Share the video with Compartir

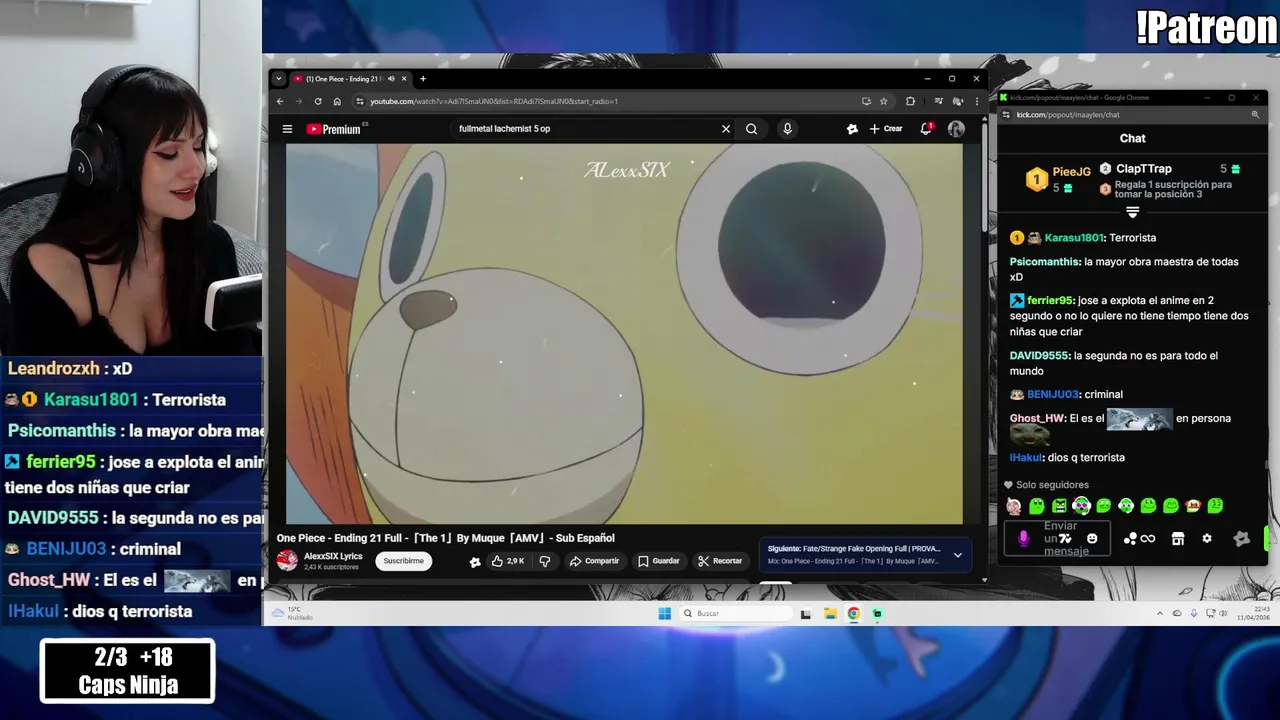click(594, 561)
